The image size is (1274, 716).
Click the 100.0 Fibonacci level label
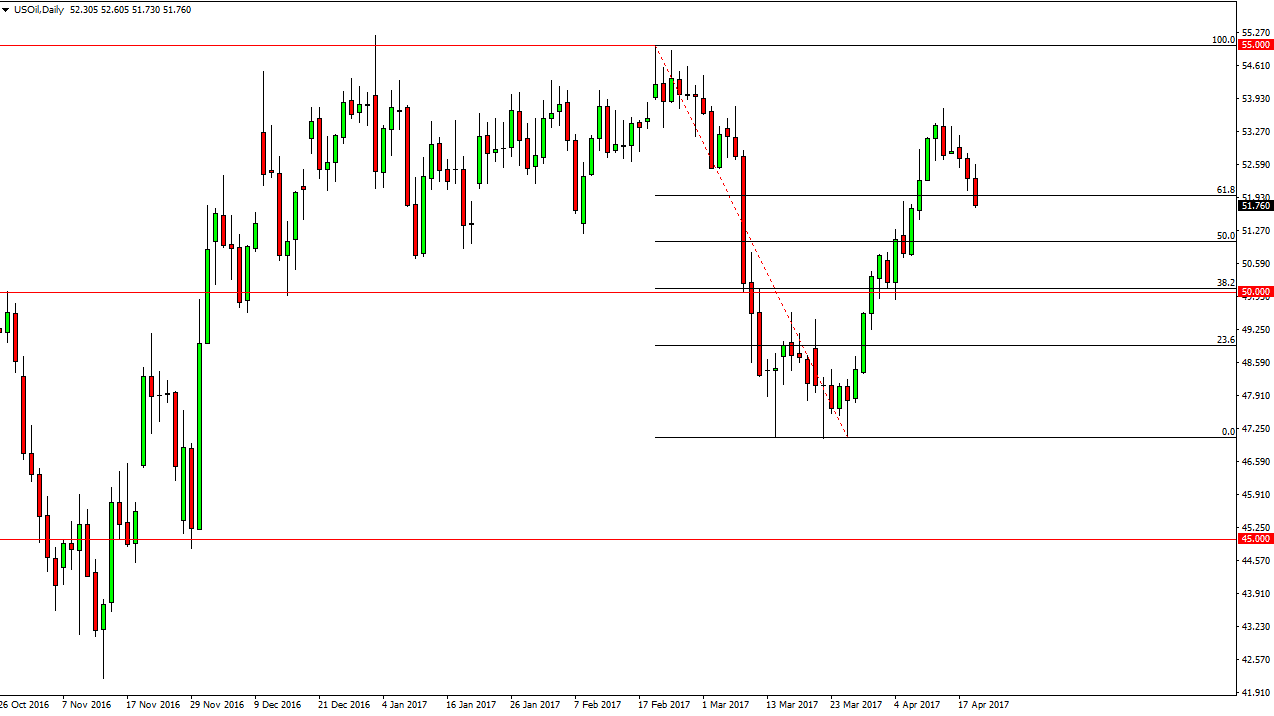click(1223, 40)
